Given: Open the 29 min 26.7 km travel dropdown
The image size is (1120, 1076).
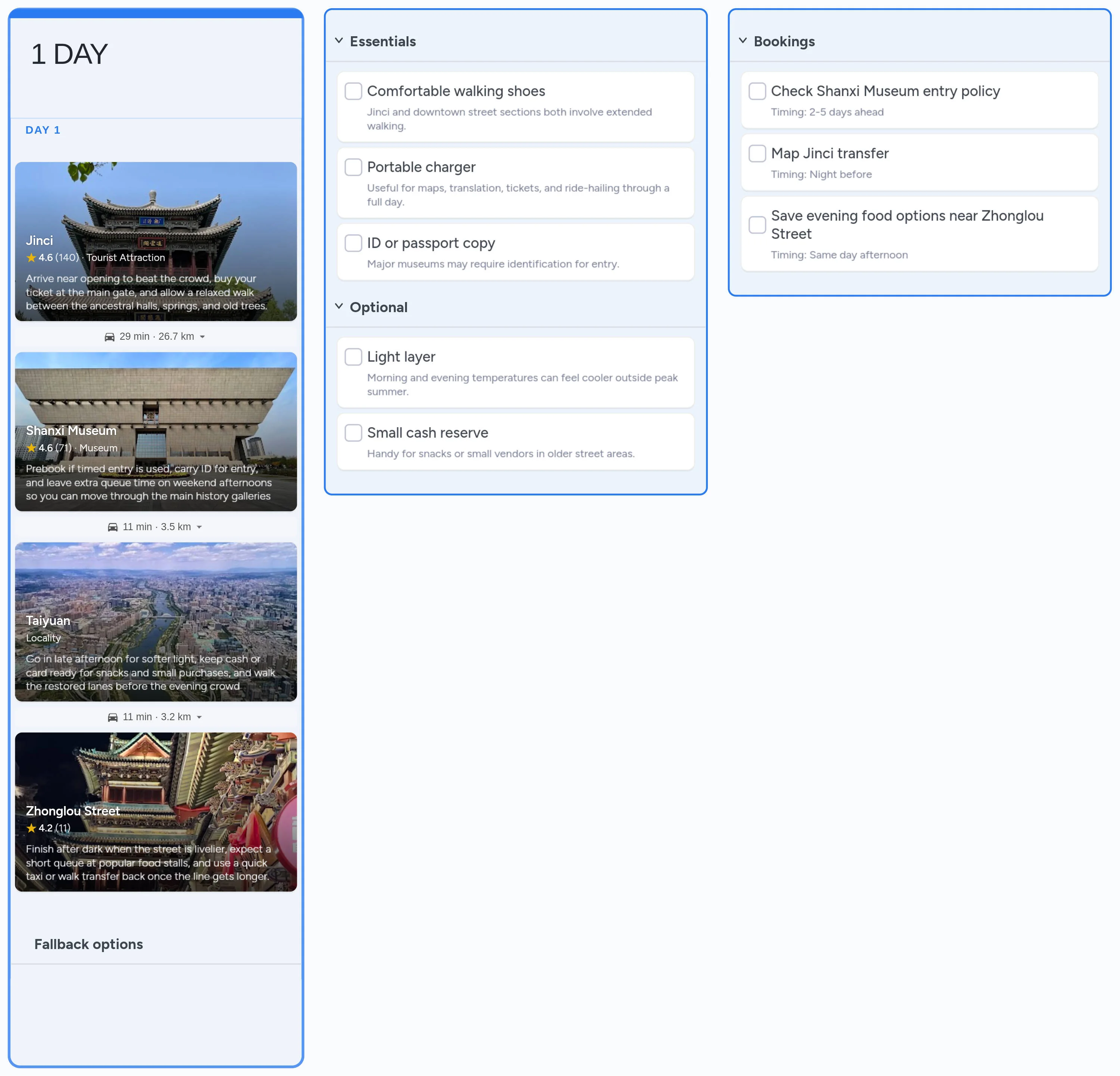Looking at the screenshot, I should click(203, 336).
